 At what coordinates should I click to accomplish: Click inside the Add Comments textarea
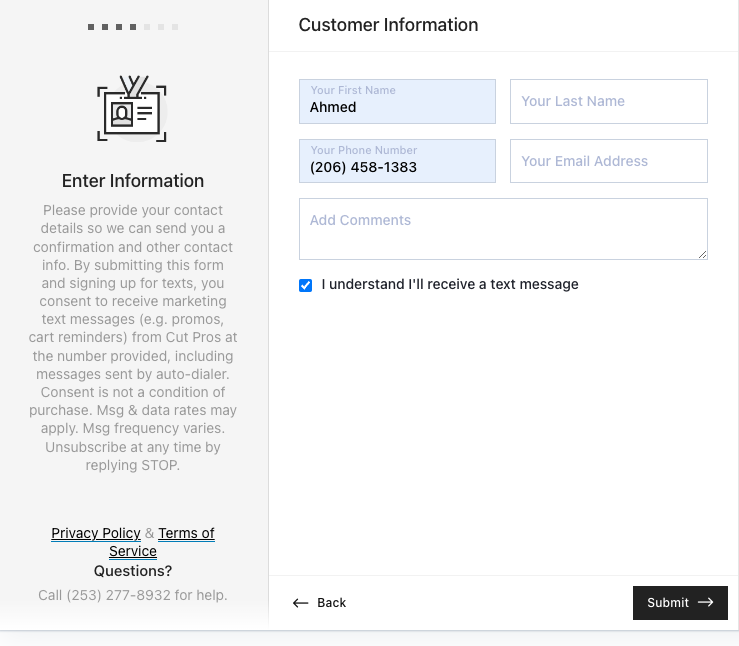coord(503,229)
